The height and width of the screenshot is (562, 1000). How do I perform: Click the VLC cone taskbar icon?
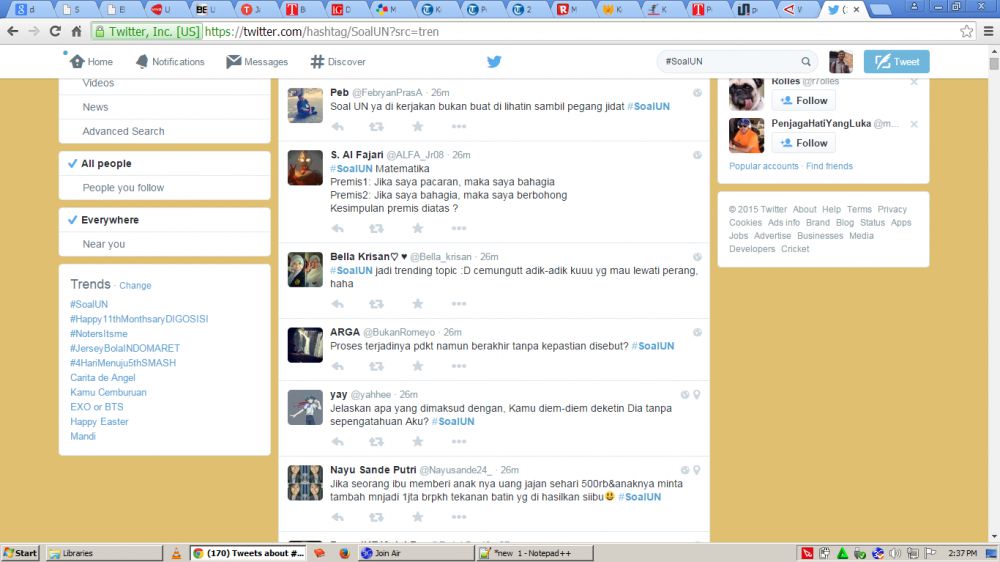point(176,553)
